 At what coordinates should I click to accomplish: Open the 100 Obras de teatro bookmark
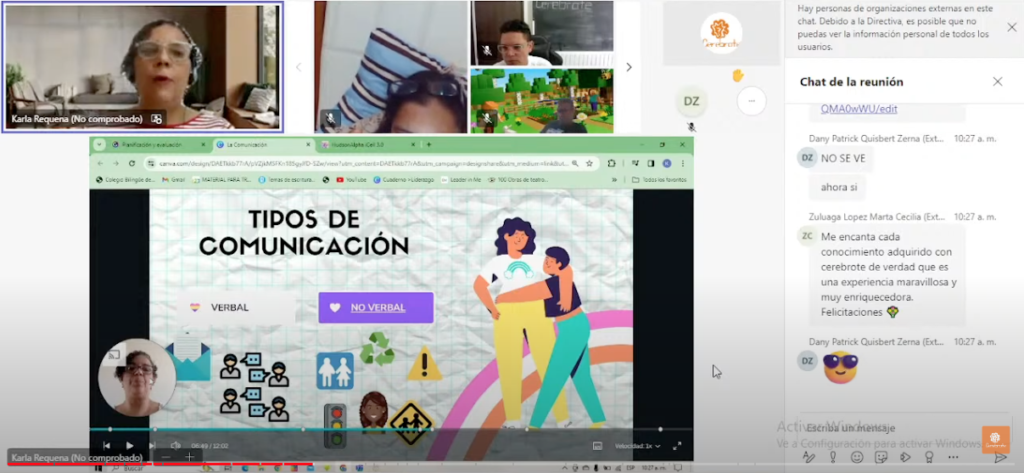pos(517,180)
